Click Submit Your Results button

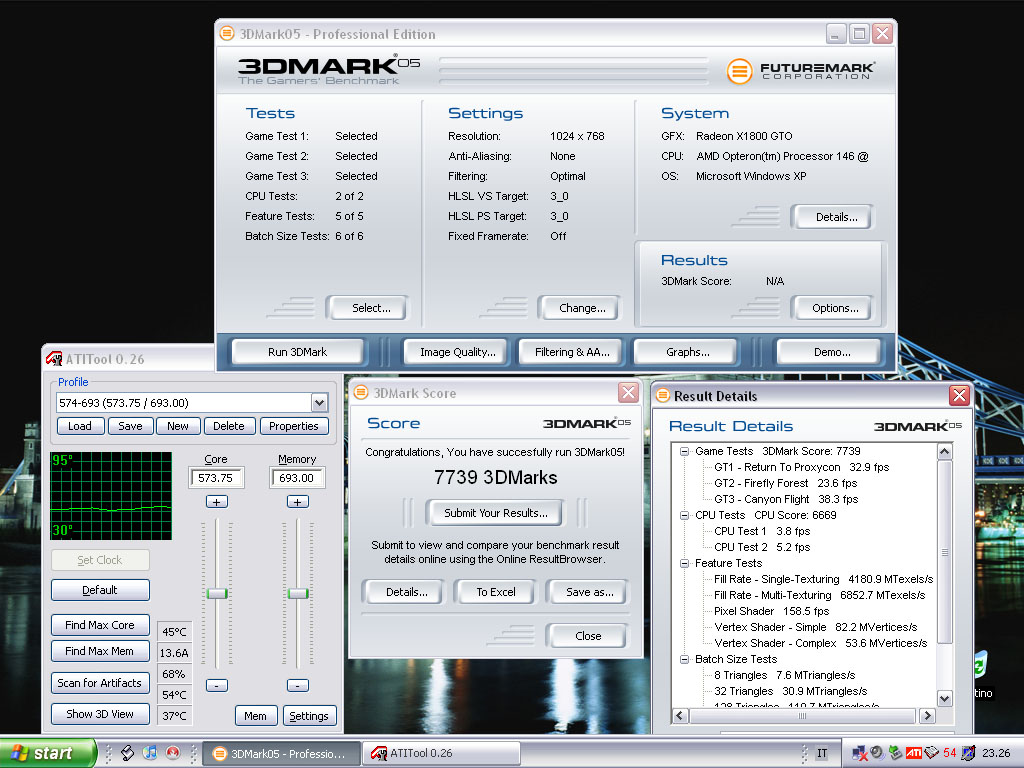tap(496, 513)
